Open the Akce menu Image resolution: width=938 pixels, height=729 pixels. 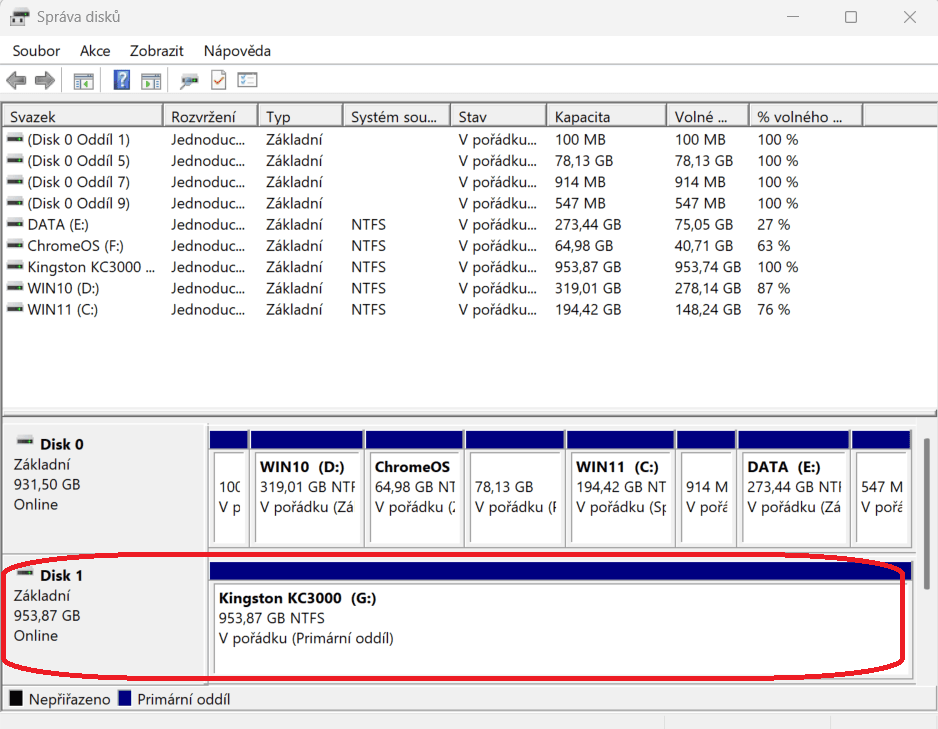(x=95, y=51)
